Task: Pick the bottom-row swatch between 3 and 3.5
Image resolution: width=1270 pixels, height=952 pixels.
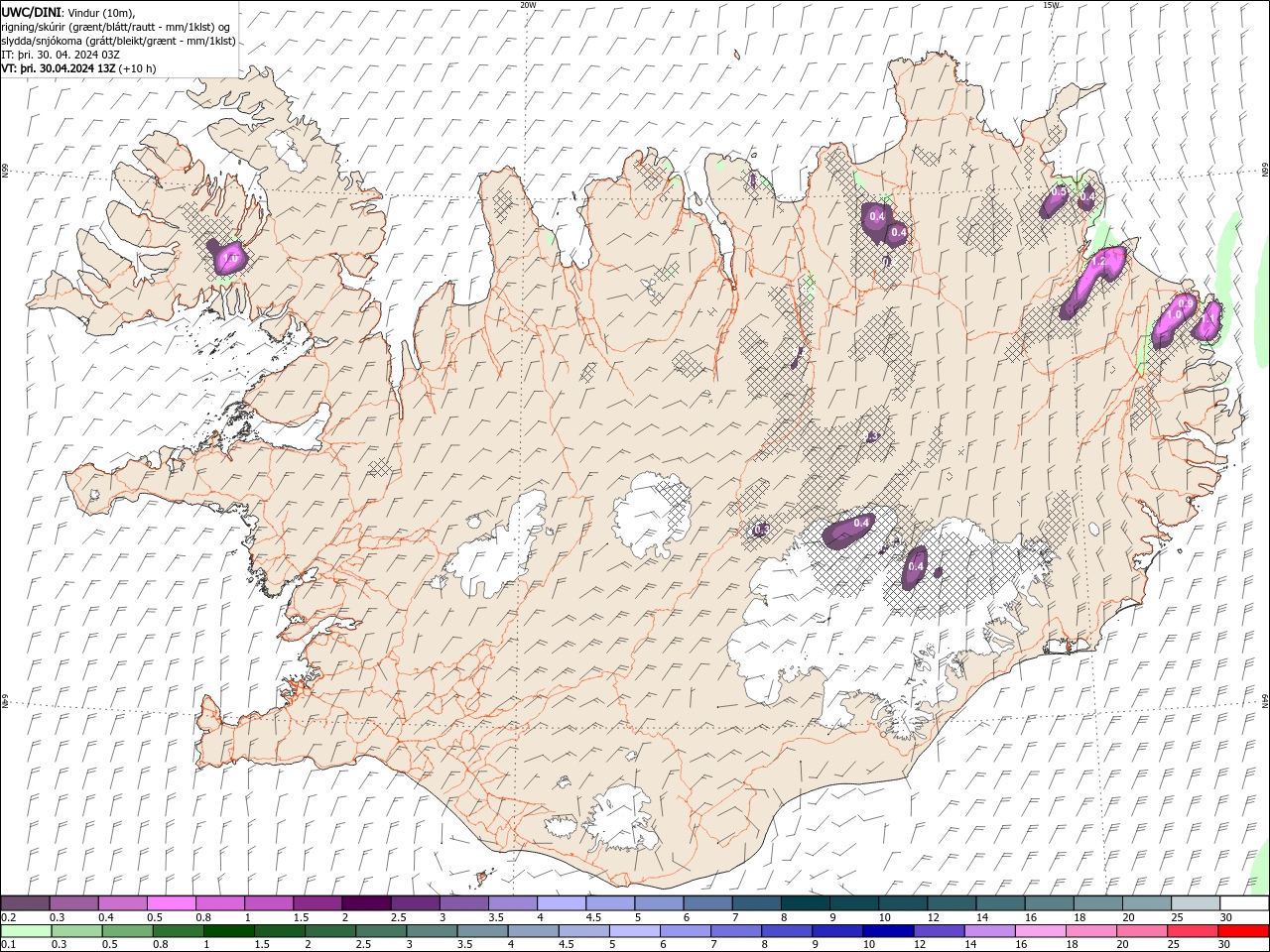Action: point(432,930)
